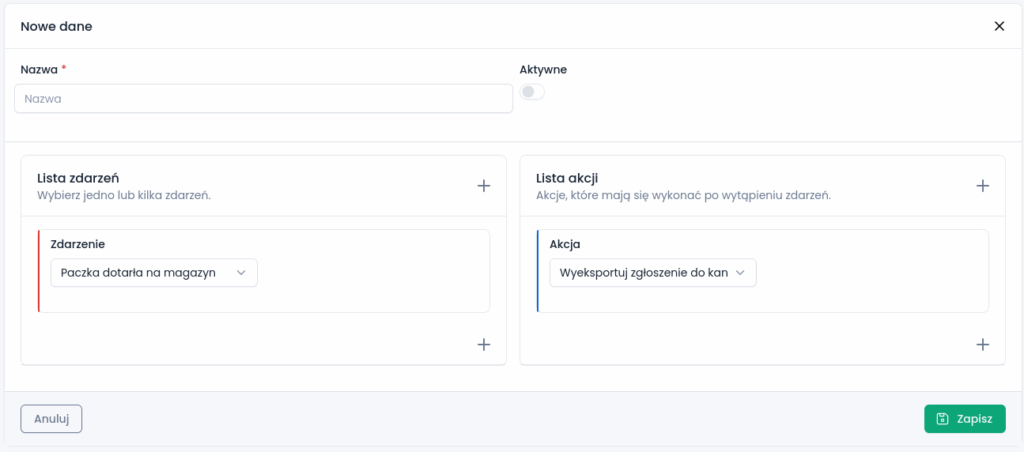This screenshot has height=452, width=1024.
Task: Click the Lista akcji panel heading
Action: (x=567, y=178)
